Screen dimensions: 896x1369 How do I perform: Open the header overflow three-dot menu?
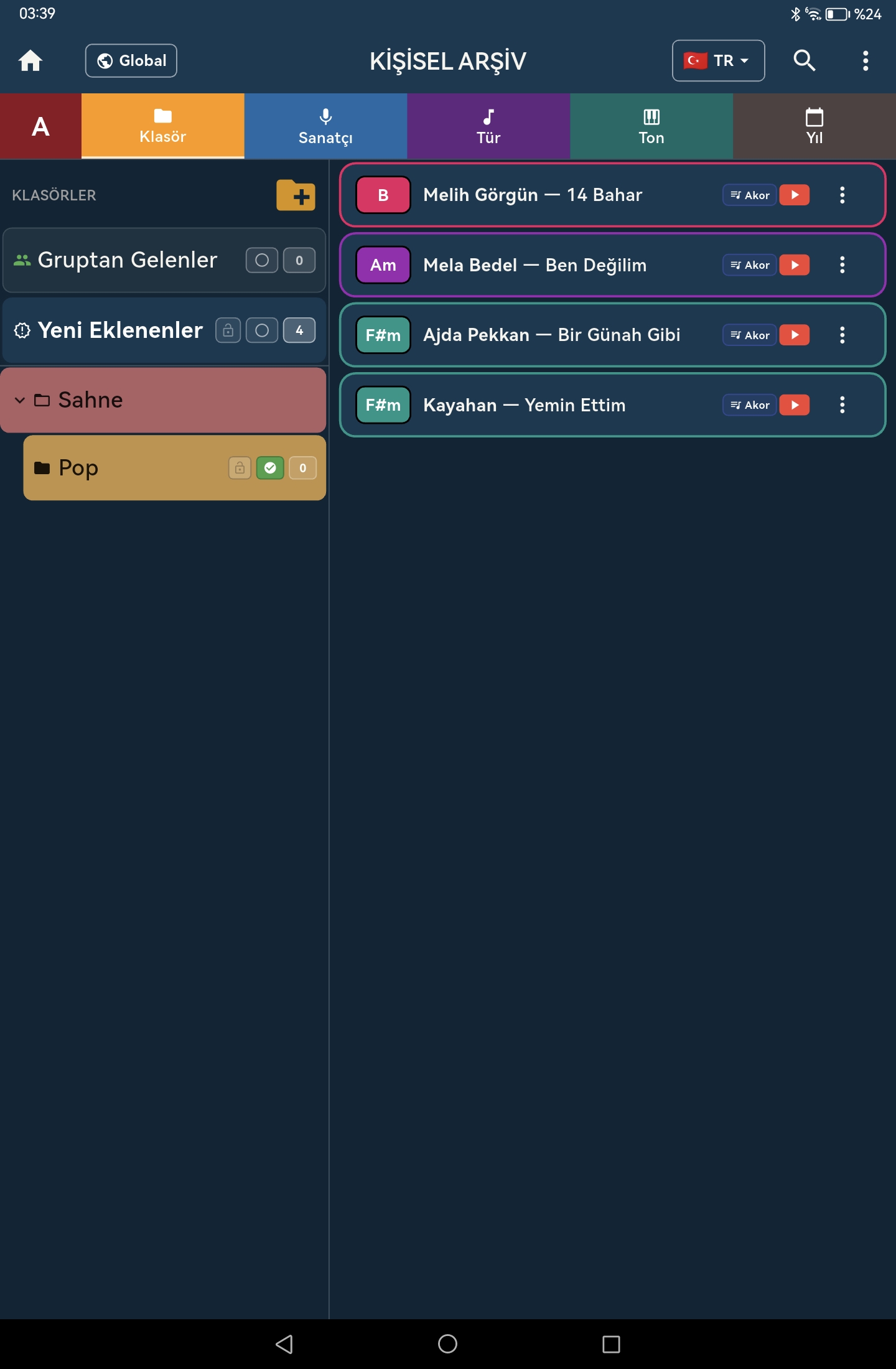866,60
